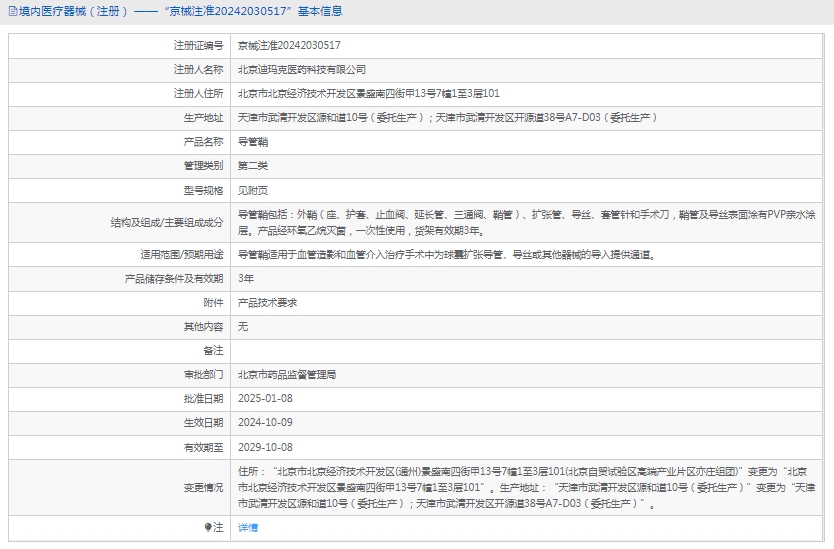Click the approval date 2025-01-08
Screen dimensions: 834x549
point(265,399)
